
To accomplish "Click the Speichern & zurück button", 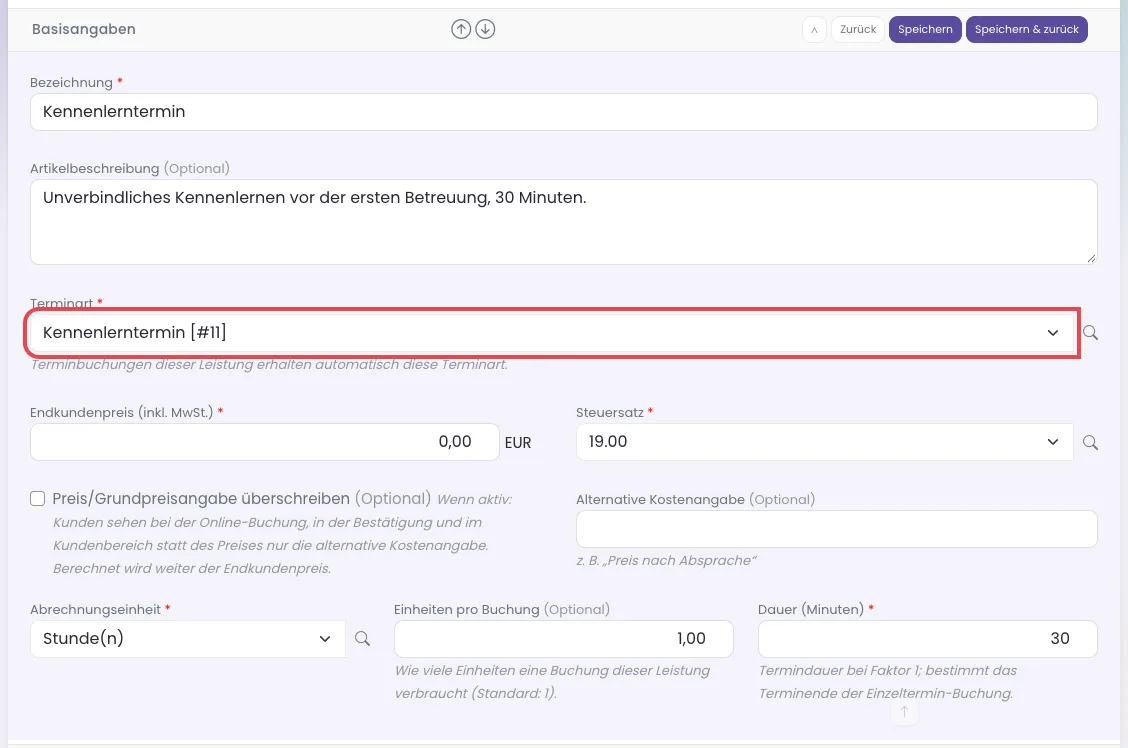I will point(1027,29).
